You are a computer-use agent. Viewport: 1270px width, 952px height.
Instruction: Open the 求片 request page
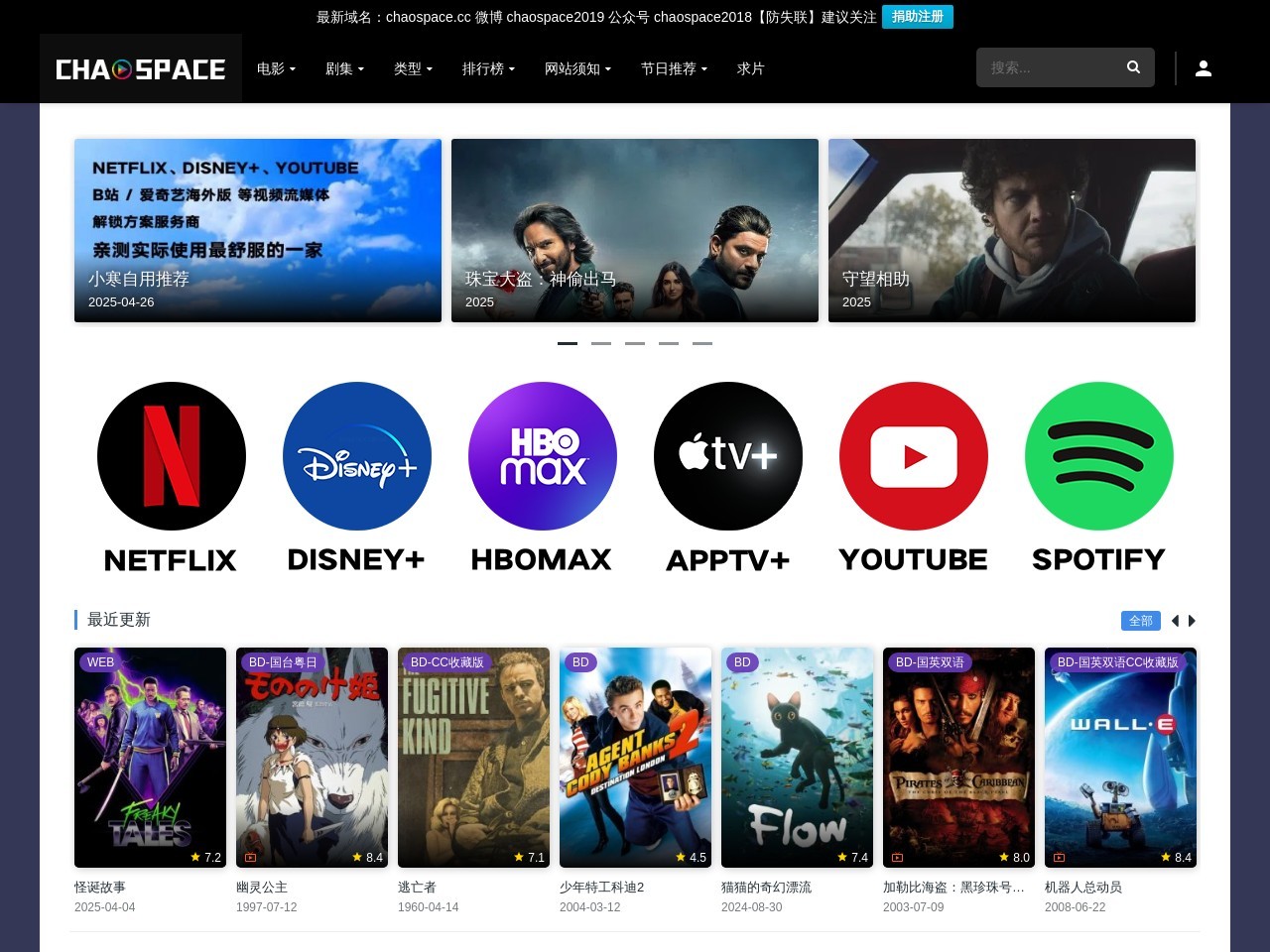point(751,68)
